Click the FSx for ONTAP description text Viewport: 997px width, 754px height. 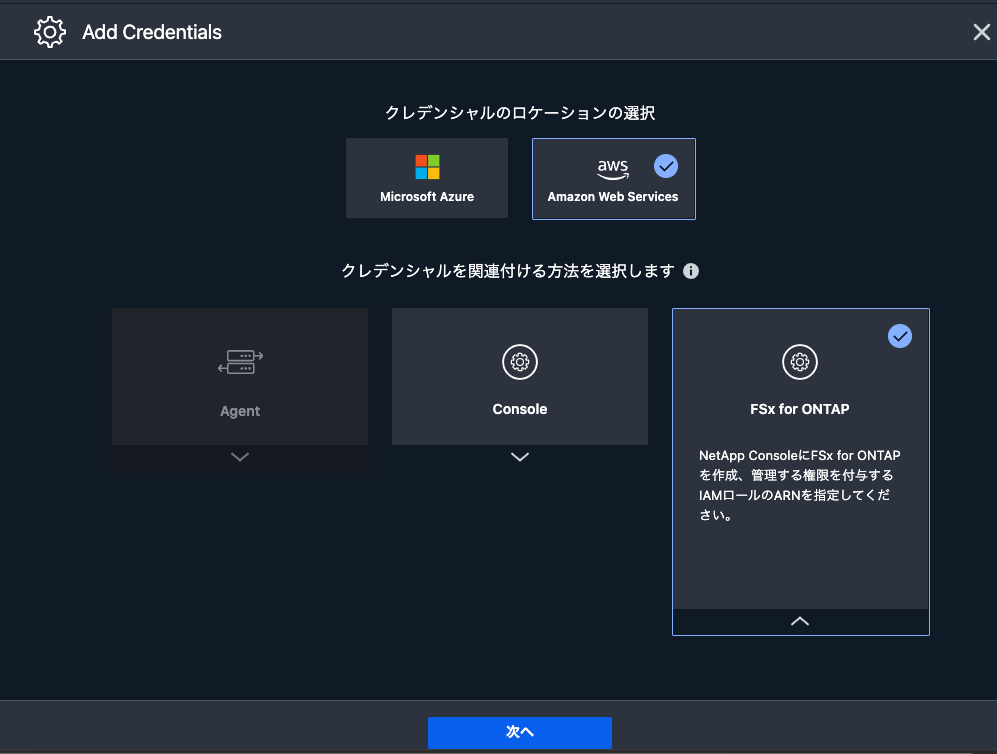coord(799,485)
